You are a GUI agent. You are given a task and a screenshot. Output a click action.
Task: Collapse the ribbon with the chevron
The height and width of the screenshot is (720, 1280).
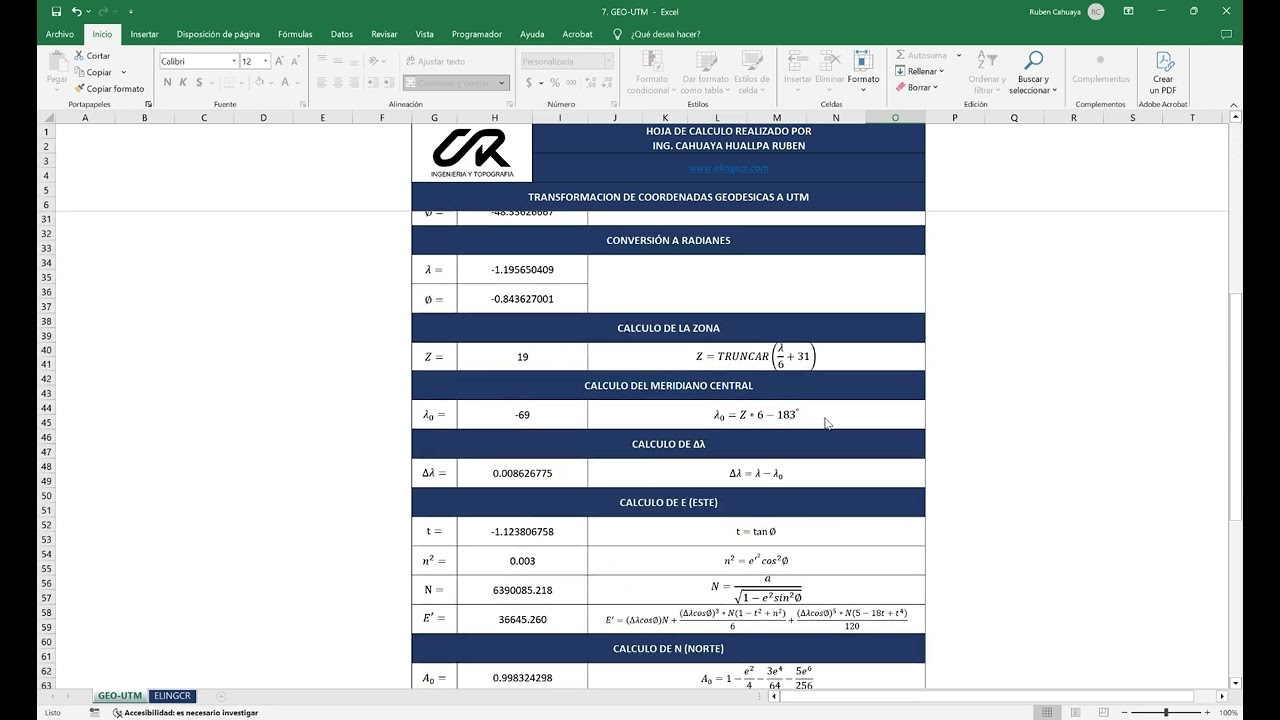coord(1233,104)
